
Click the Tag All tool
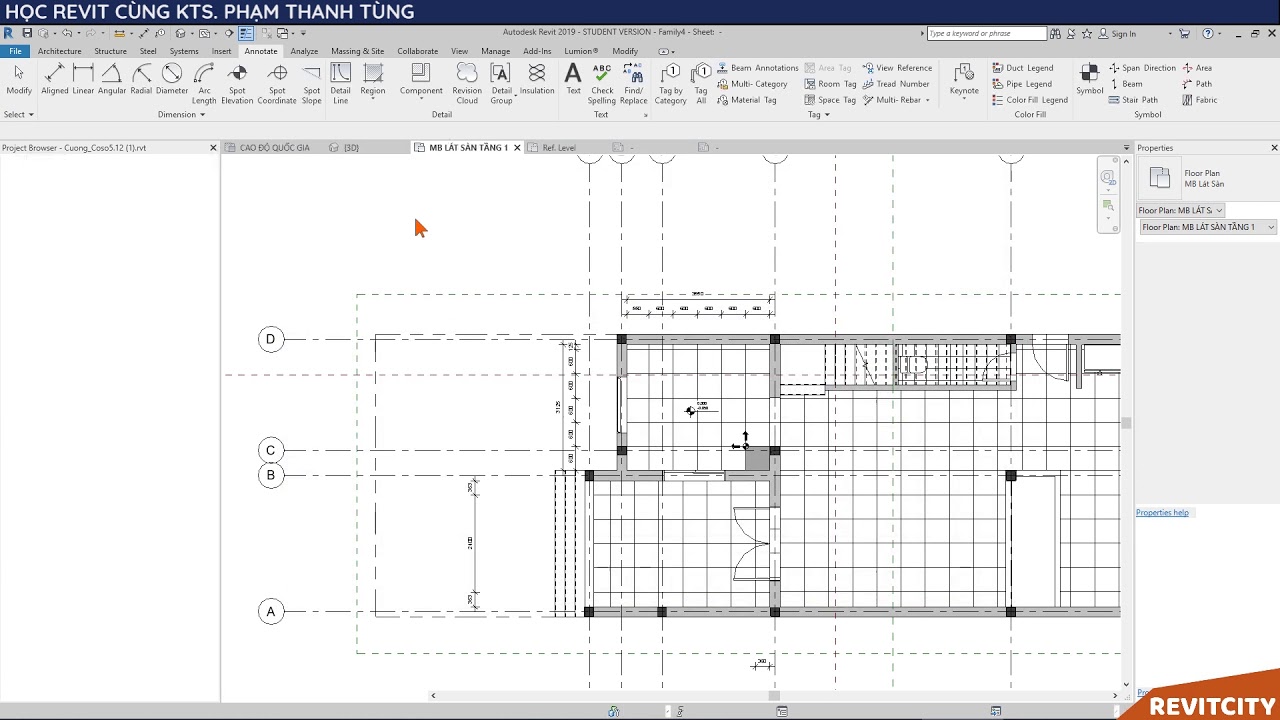coord(701,85)
